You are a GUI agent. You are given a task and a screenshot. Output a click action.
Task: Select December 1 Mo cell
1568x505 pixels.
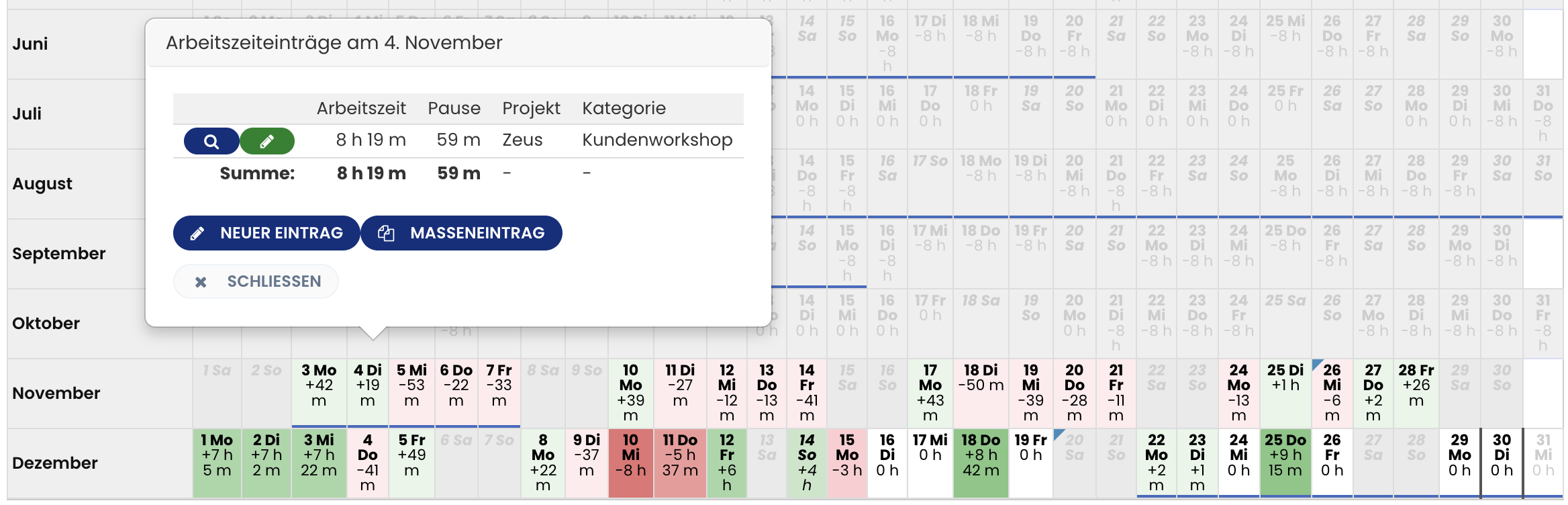[217, 463]
